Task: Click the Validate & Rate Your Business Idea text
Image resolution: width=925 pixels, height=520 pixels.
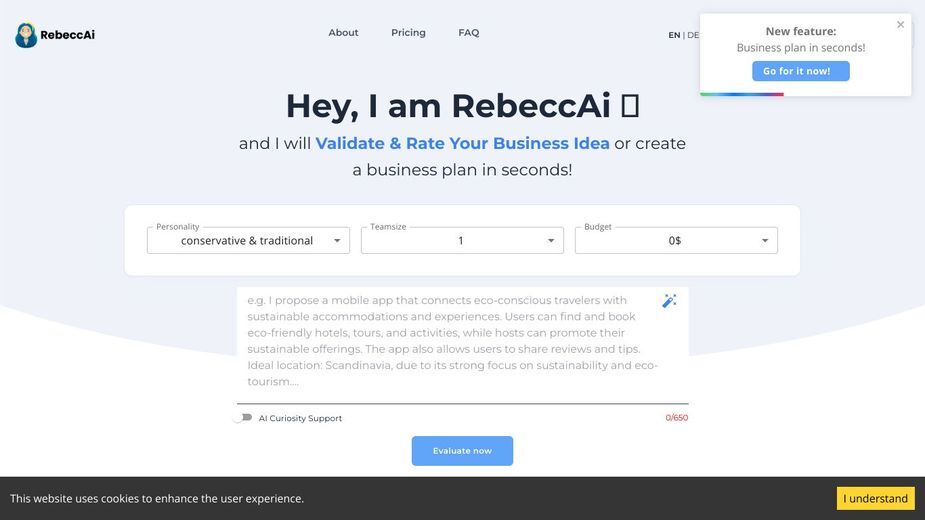Action: (x=462, y=143)
